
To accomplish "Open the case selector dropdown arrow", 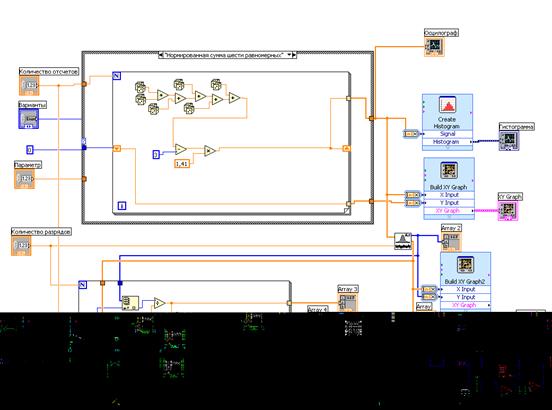I will tap(289, 55).
